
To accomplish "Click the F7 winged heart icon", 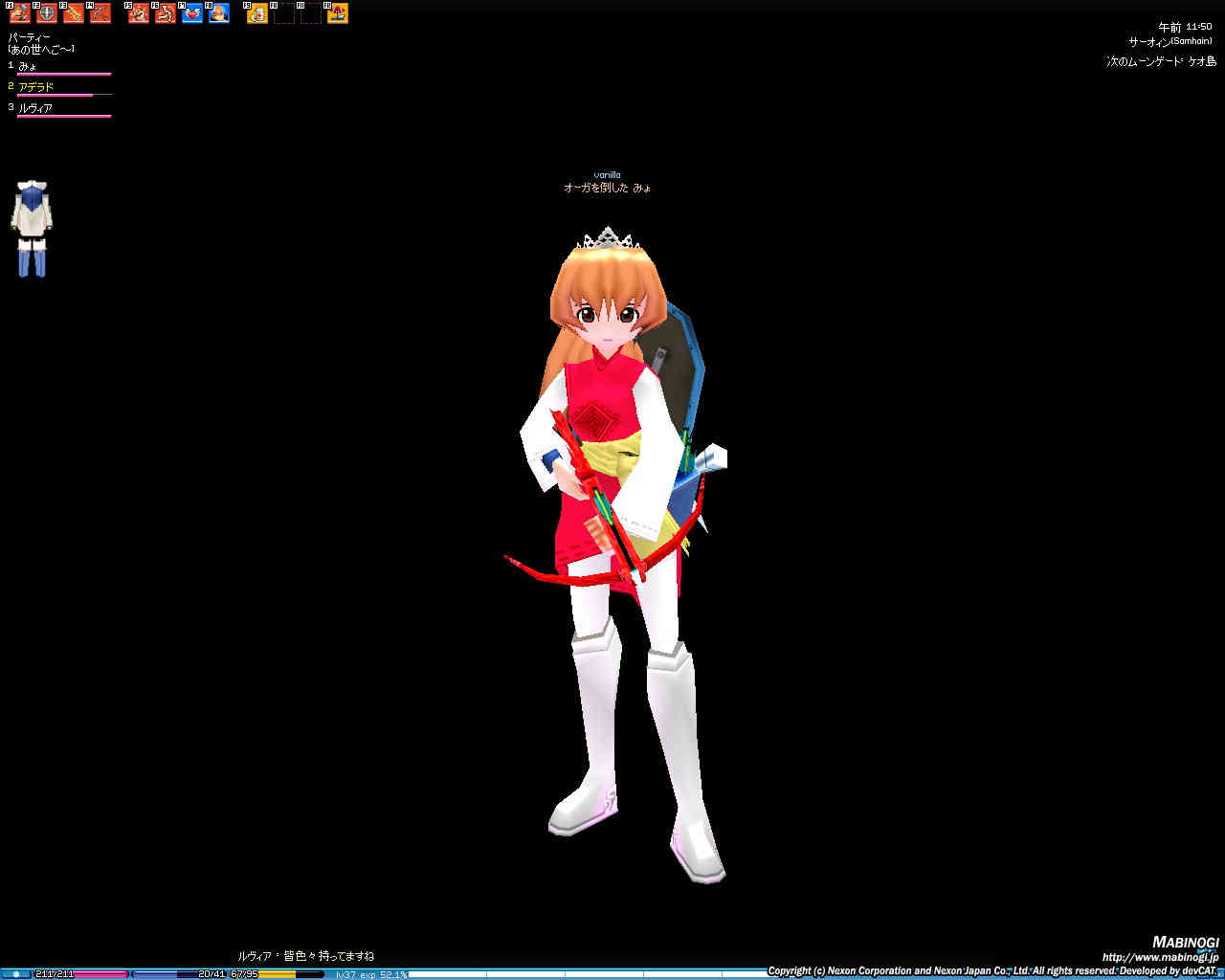I will click(x=192, y=13).
